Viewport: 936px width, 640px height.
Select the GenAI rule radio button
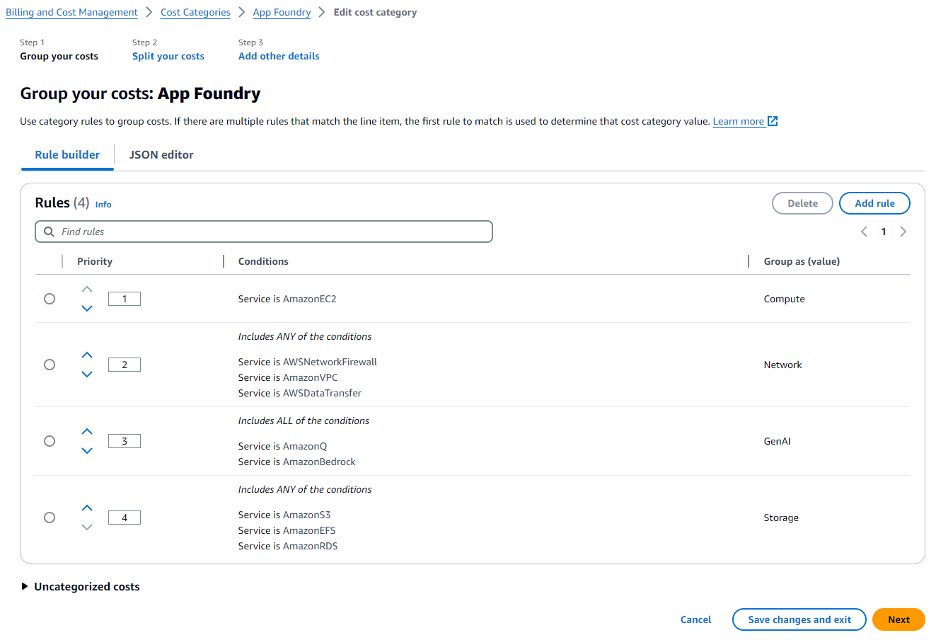click(49, 440)
